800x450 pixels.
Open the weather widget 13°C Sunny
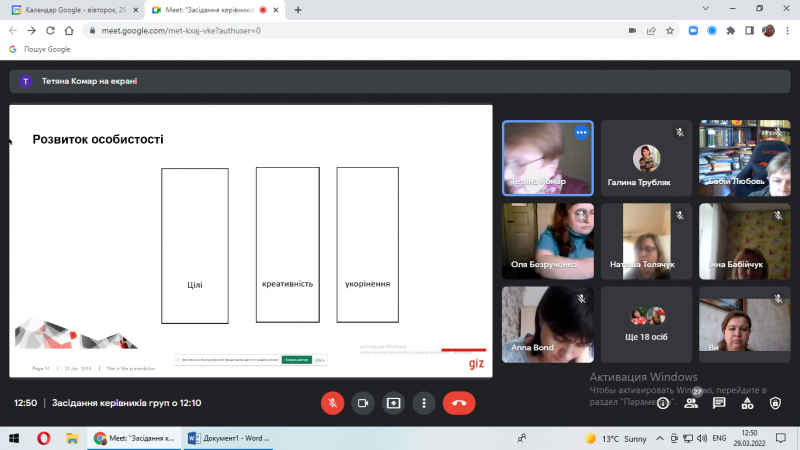coord(616,439)
